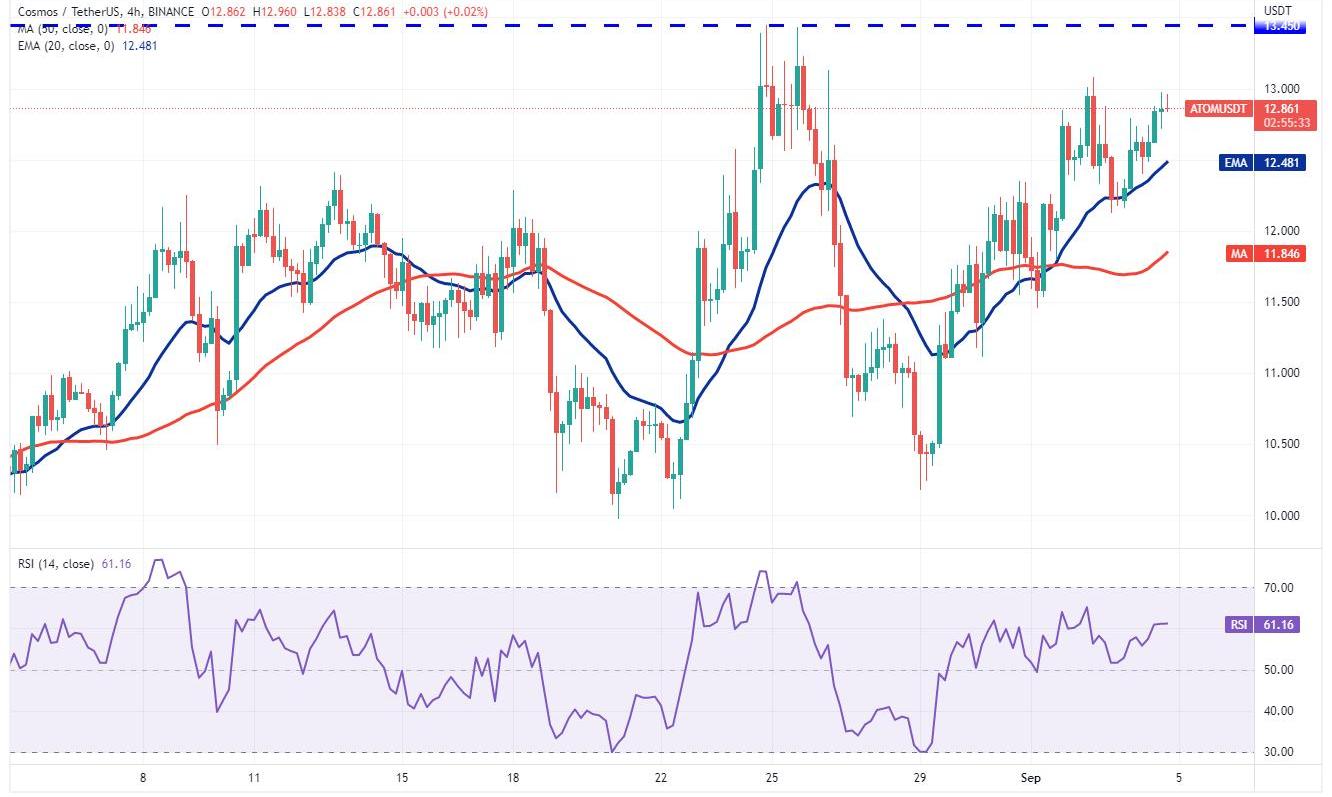Select the MA (50, close, 0) legend
This screenshot has height=797, width=1332.
(x=58, y=28)
